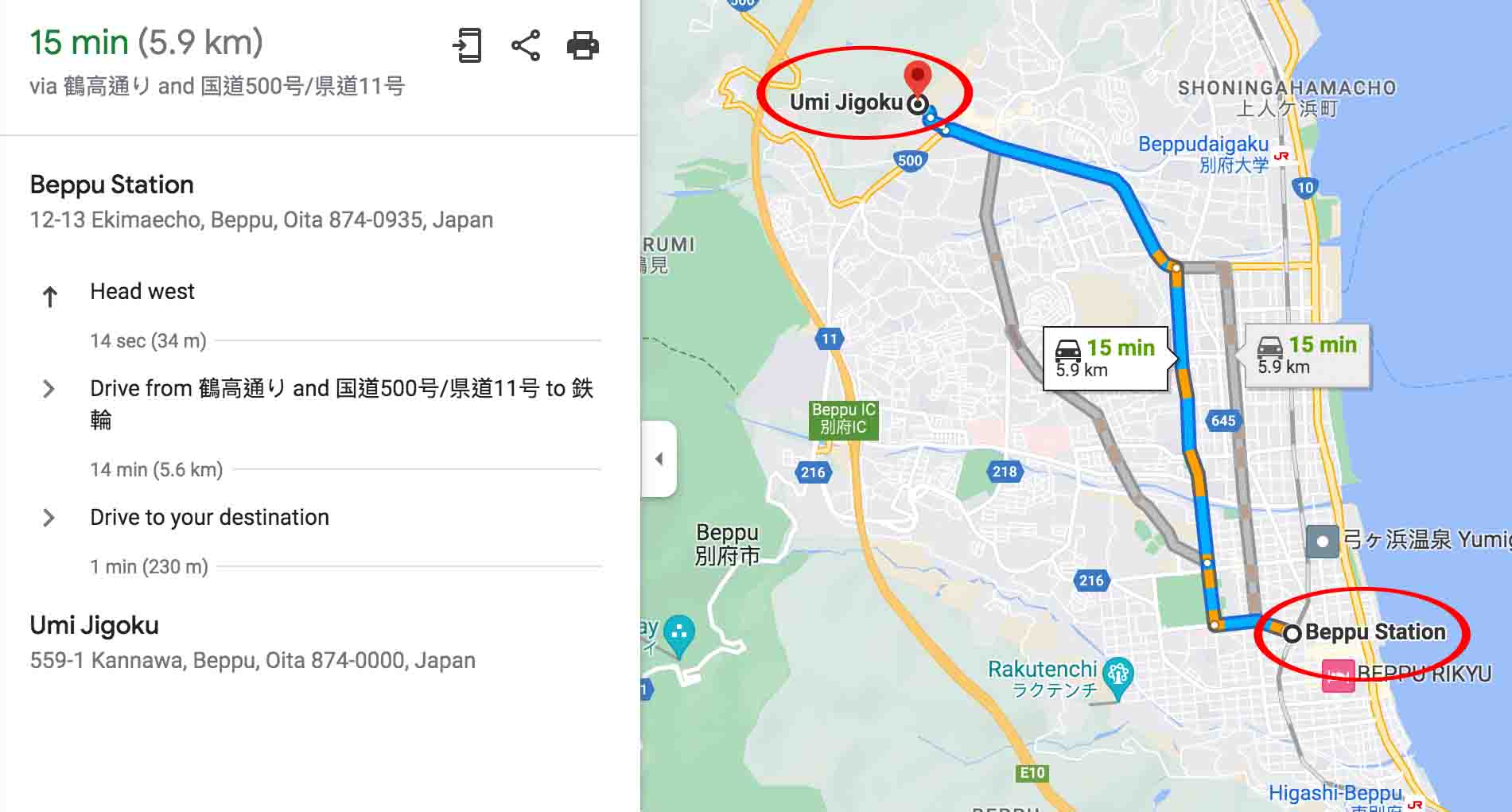Click the Yumigahama onsen square marker
The image size is (1512, 812).
coord(1322,542)
